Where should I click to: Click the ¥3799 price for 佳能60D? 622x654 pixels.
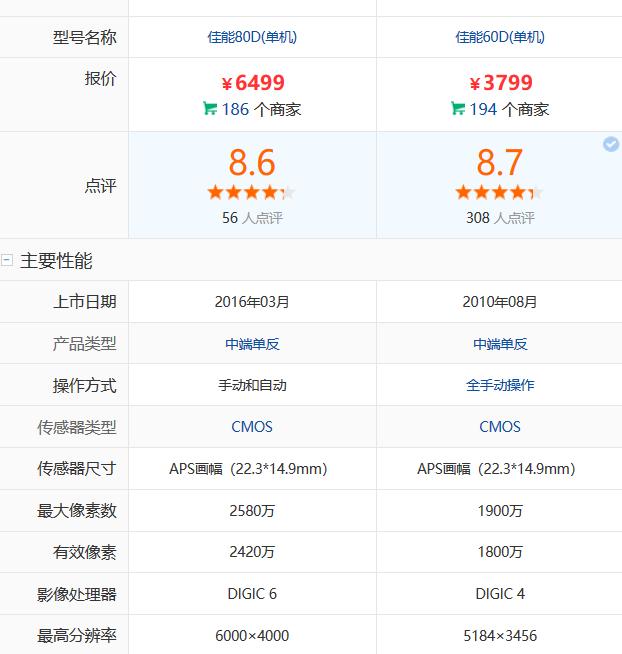tap(501, 82)
